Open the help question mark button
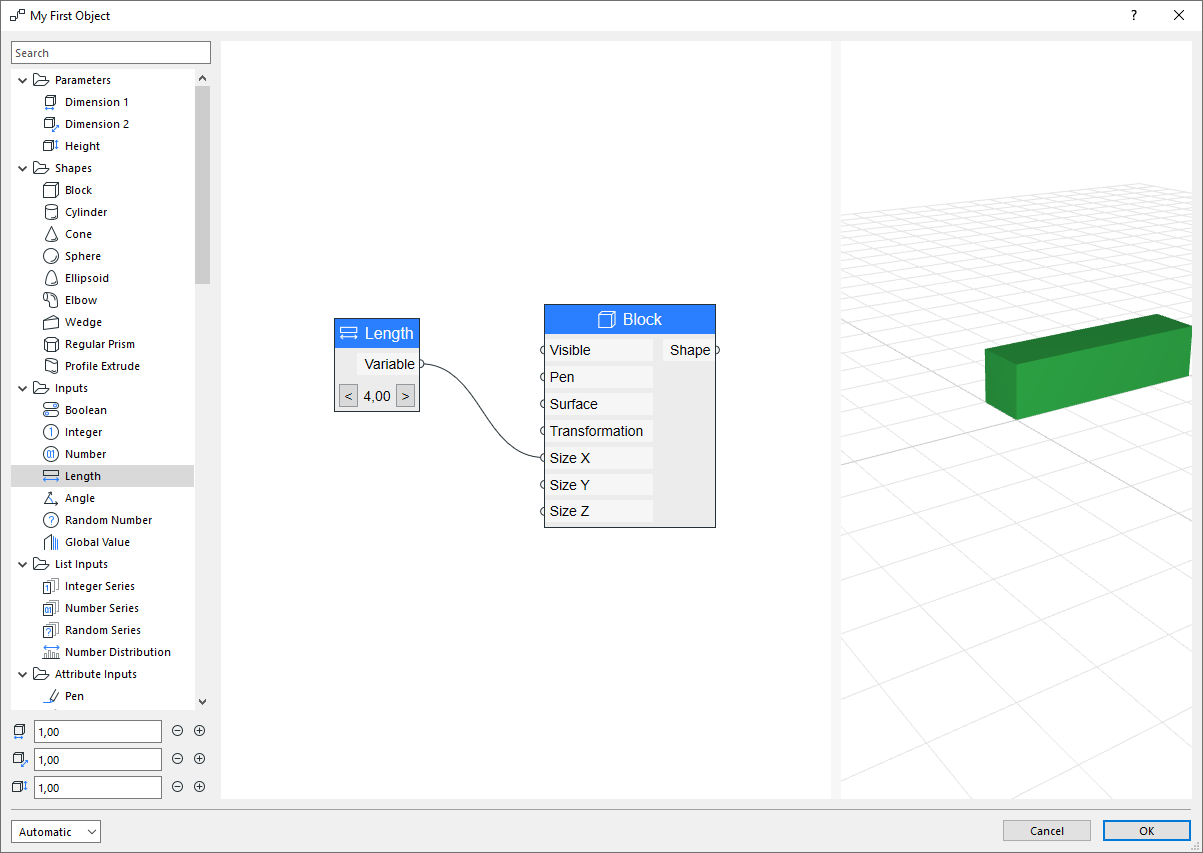The image size is (1203, 853). point(1134,15)
